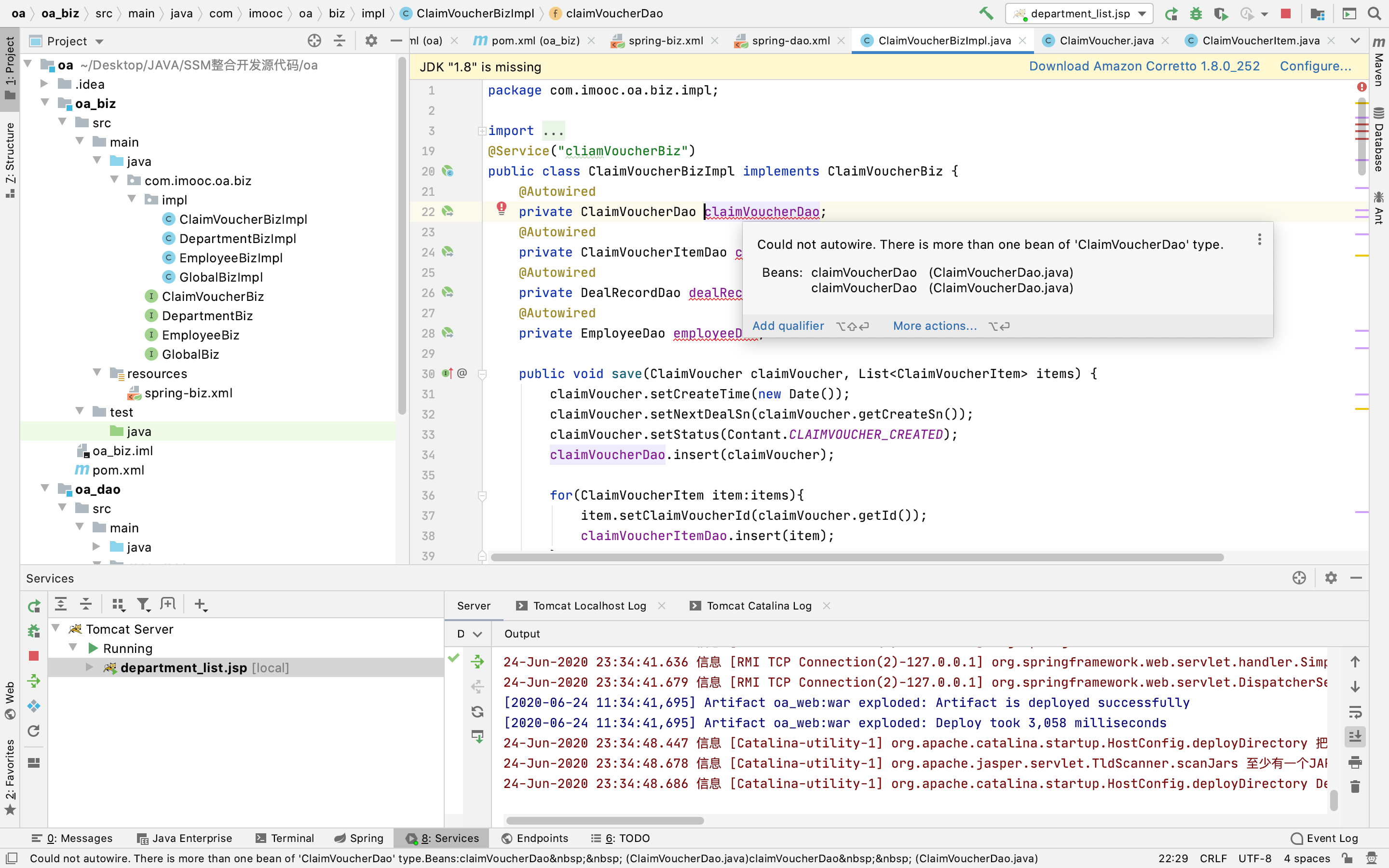1389x868 pixels.
Task: Click the Build project hammer icon
Action: tap(985, 13)
